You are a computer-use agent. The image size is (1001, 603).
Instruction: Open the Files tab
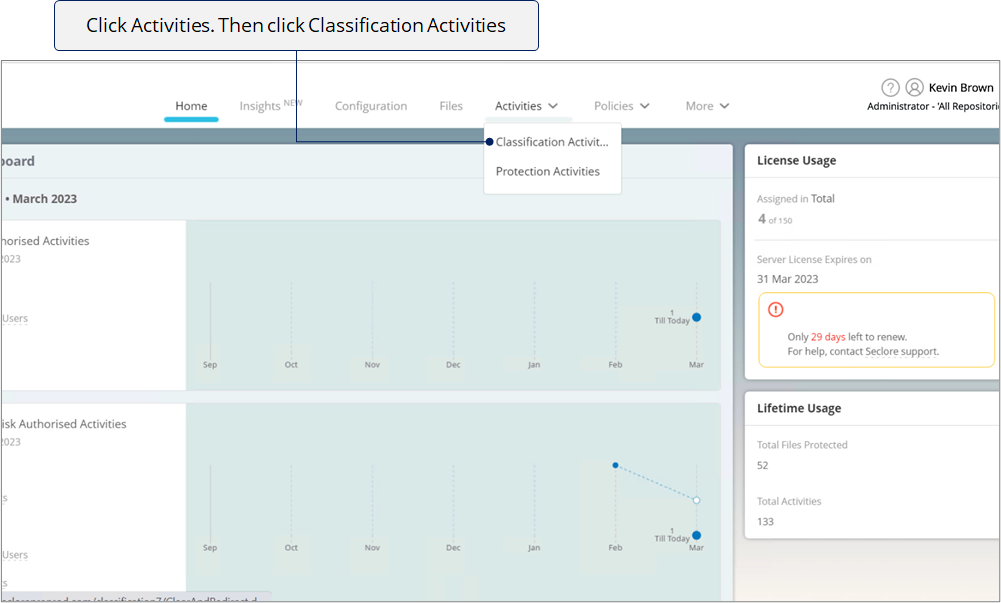pyautogui.click(x=451, y=106)
